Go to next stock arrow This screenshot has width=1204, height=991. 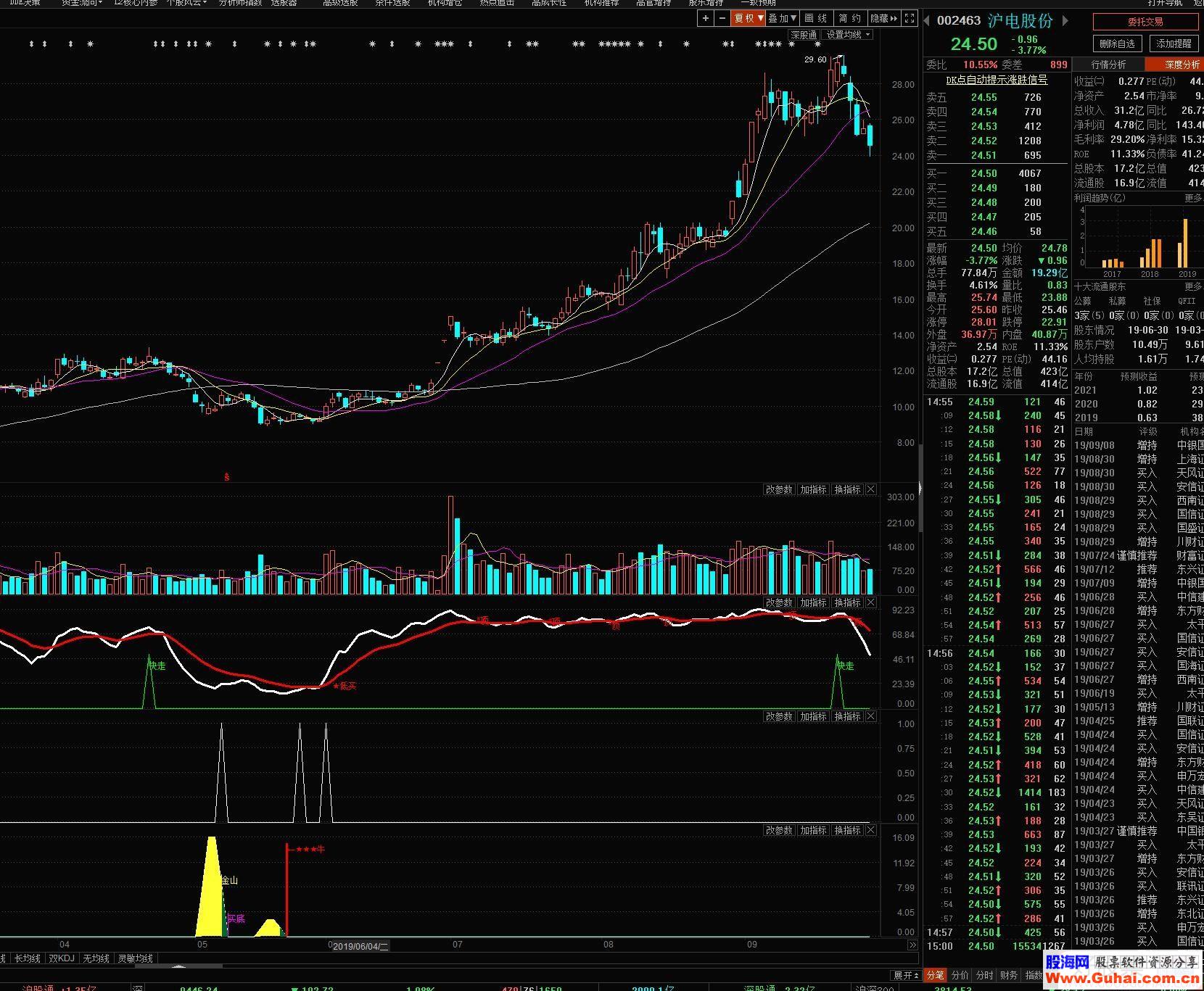(1065, 20)
